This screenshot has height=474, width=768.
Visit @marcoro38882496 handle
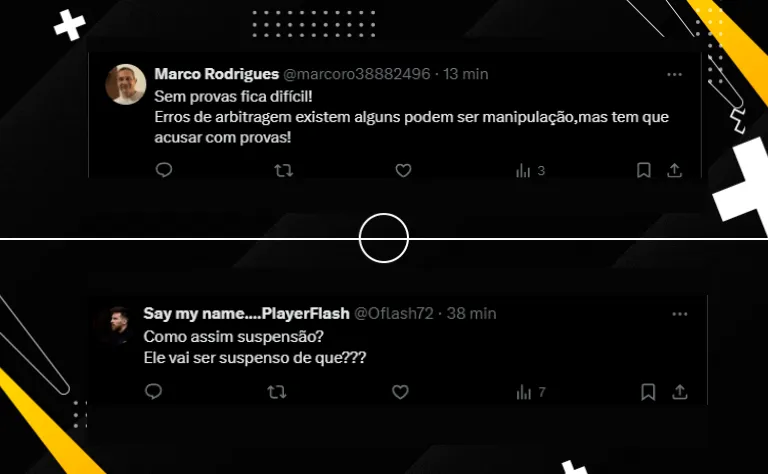click(357, 74)
